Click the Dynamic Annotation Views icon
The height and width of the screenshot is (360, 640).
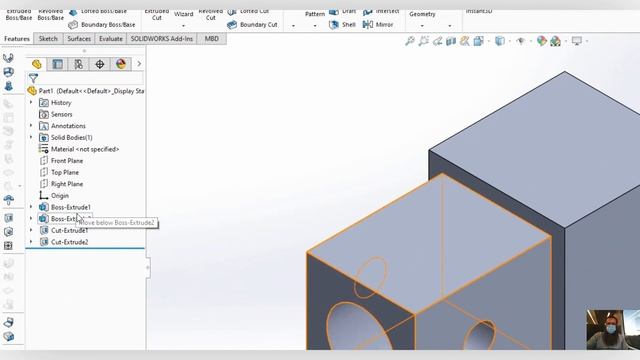[x=464, y=41]
